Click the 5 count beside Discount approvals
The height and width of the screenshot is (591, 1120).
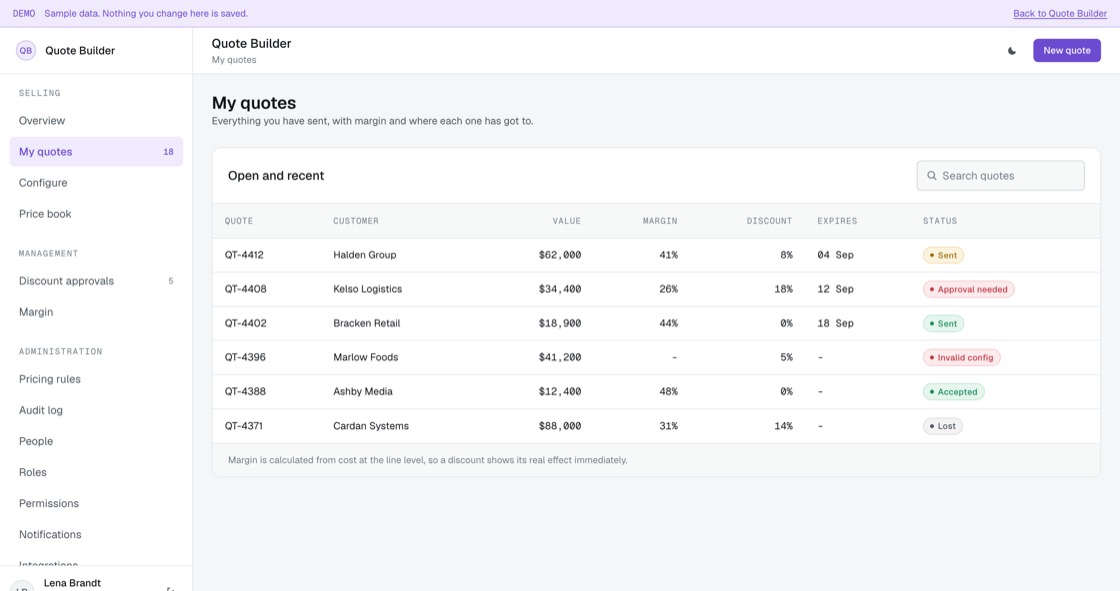pos(171,281)
